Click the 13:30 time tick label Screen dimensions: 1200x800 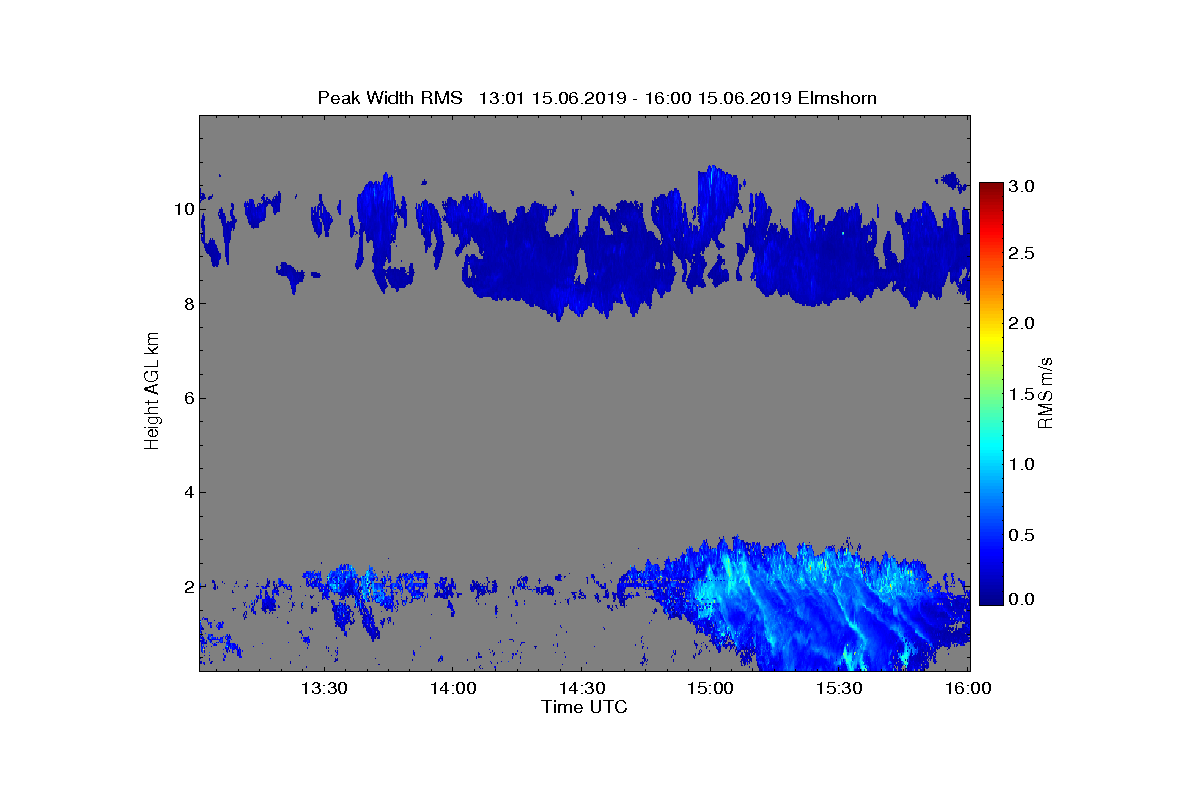coord(323,688)
